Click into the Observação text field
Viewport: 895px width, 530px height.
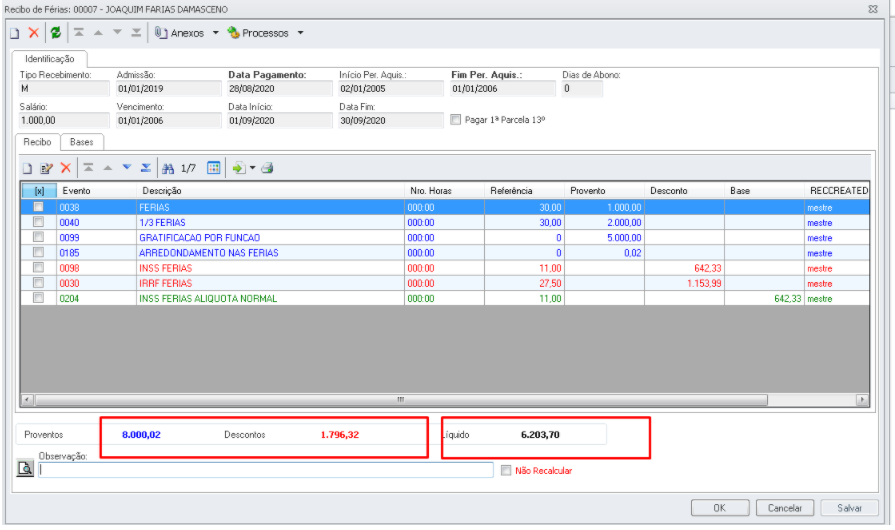[266, 470]
